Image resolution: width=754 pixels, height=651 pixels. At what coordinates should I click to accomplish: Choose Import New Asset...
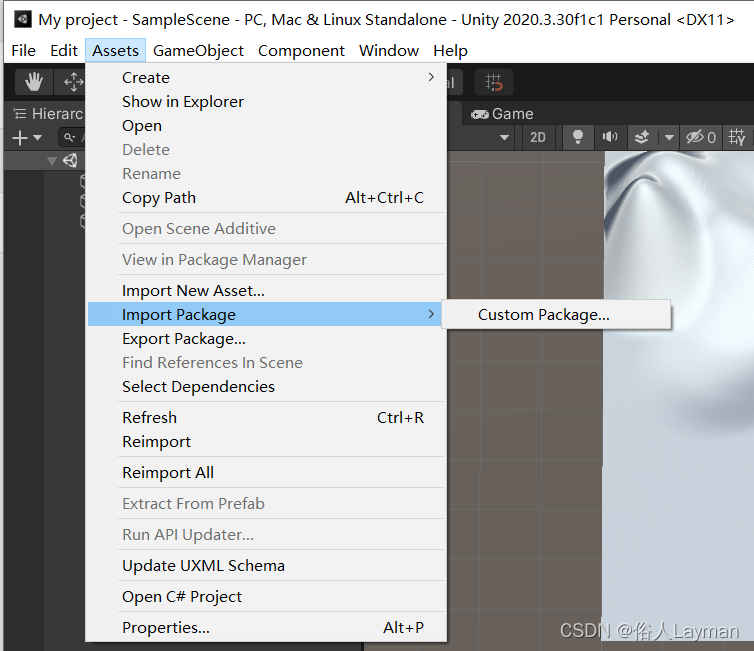click(x=264, y=290)
